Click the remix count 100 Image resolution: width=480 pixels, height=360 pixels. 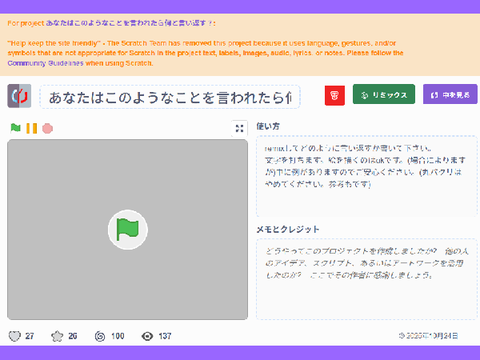118,336
